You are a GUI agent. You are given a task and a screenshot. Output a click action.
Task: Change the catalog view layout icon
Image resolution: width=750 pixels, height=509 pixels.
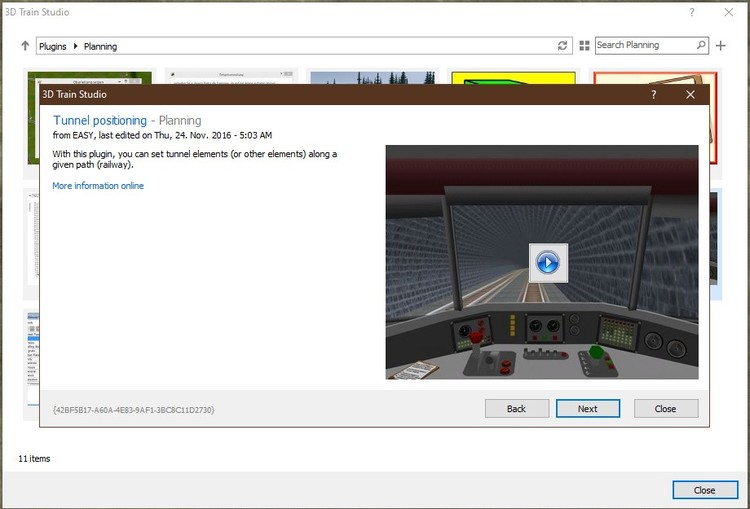pyautogui.click(x=584, y=45)
